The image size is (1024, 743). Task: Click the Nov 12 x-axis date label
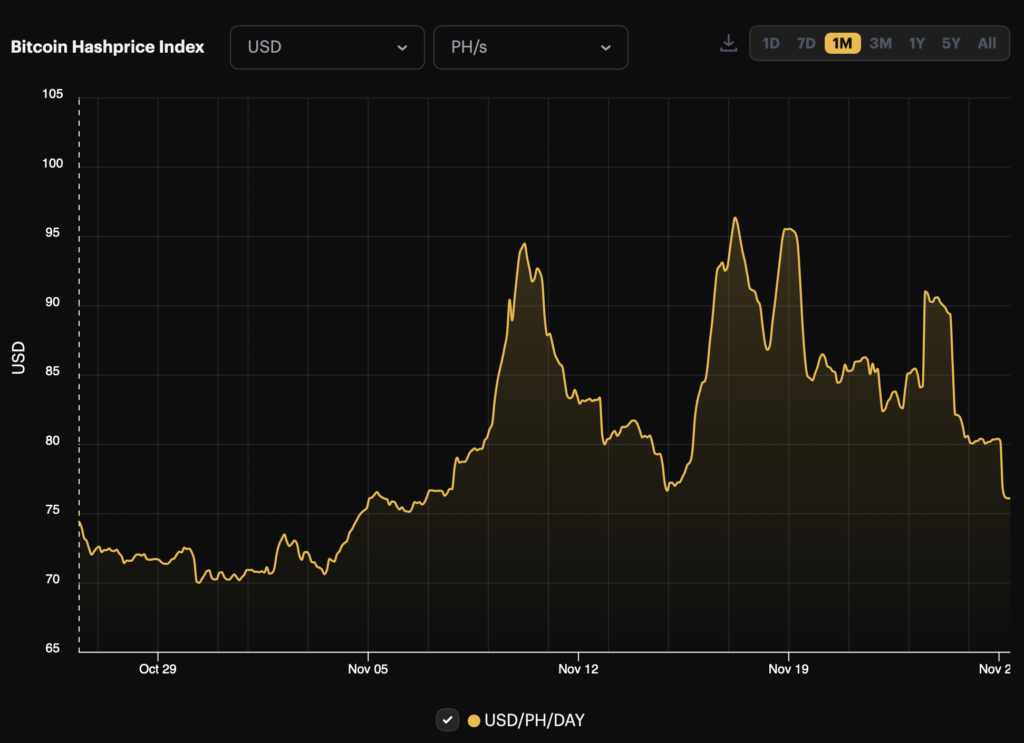(x=578, y=669)
